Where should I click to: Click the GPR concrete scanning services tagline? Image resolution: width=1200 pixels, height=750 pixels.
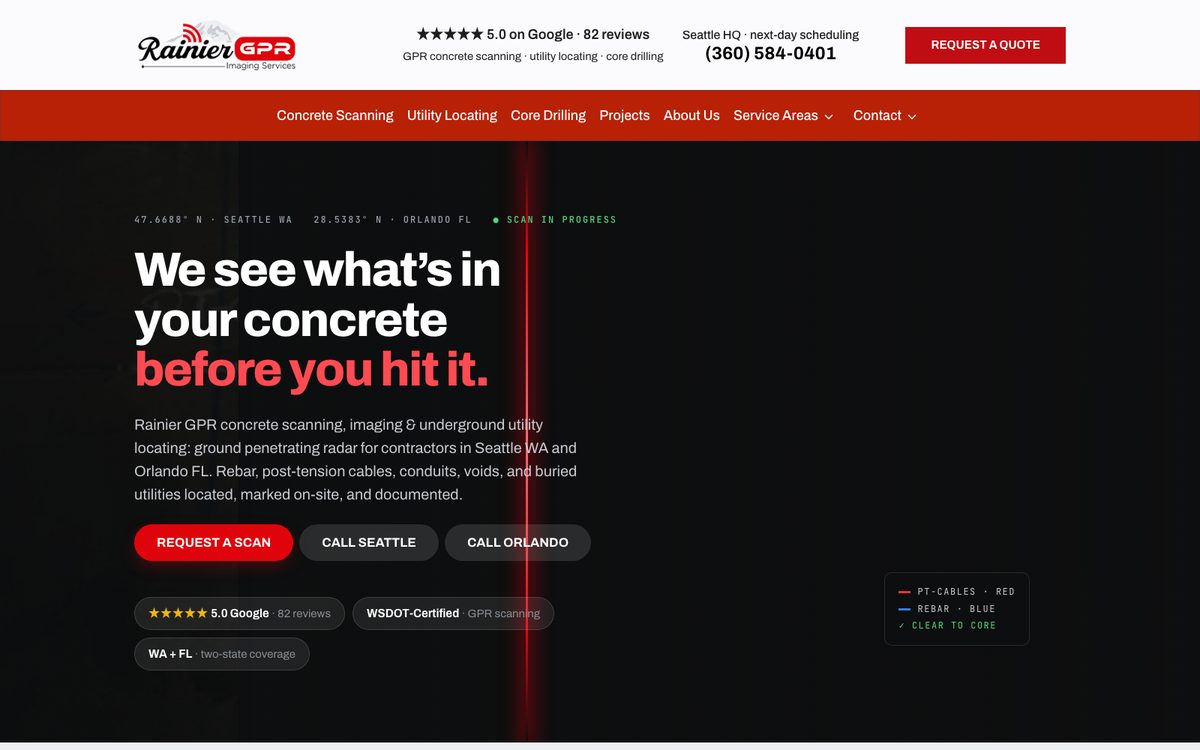coord(533,56)
